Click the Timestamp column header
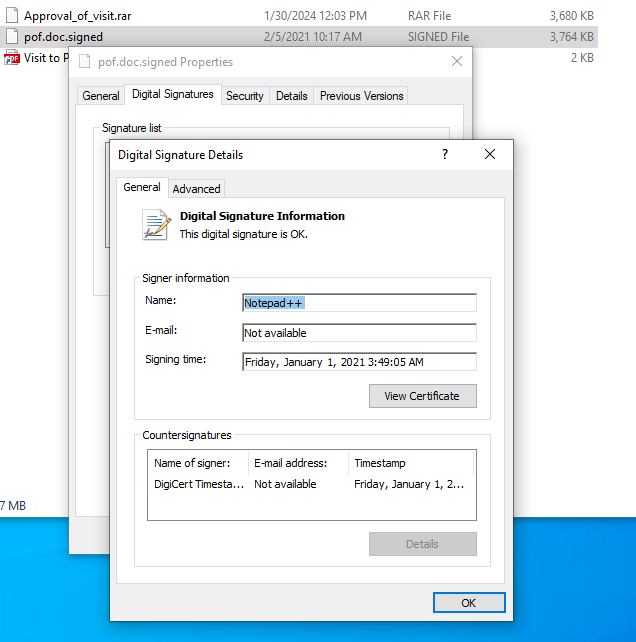This screenshot has height=642, width=636. [x=411, y=463]
